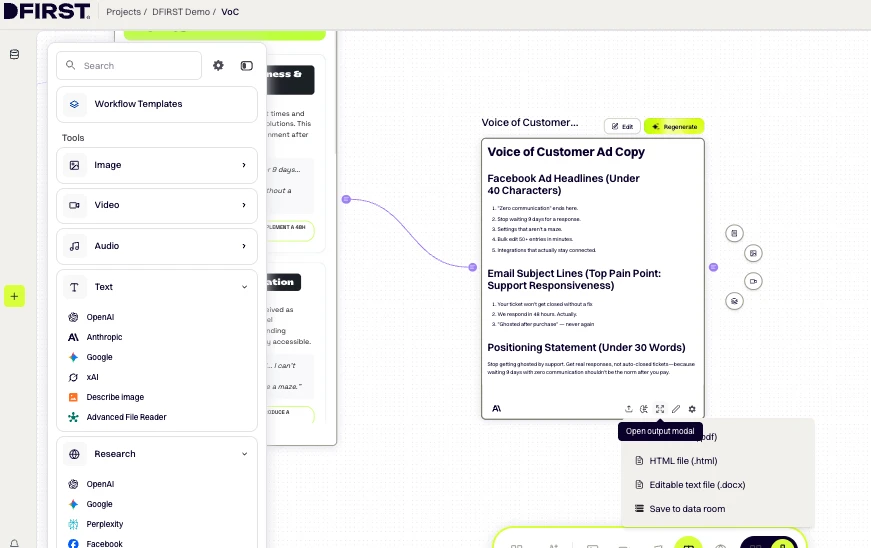The width and height of the screenshot is (871, 548).
Task: Click the Anthropic logo on node footer
Action: tap(497, 409)
